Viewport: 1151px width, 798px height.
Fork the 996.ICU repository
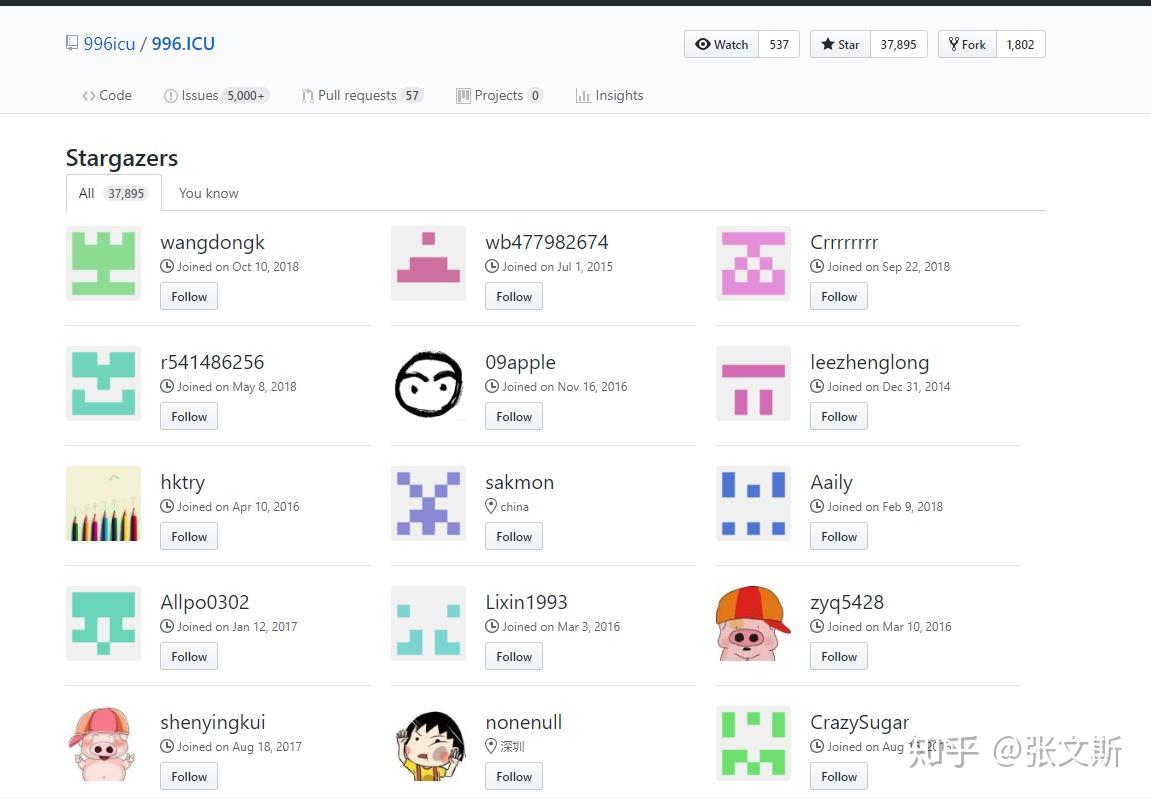coord(967,44)
